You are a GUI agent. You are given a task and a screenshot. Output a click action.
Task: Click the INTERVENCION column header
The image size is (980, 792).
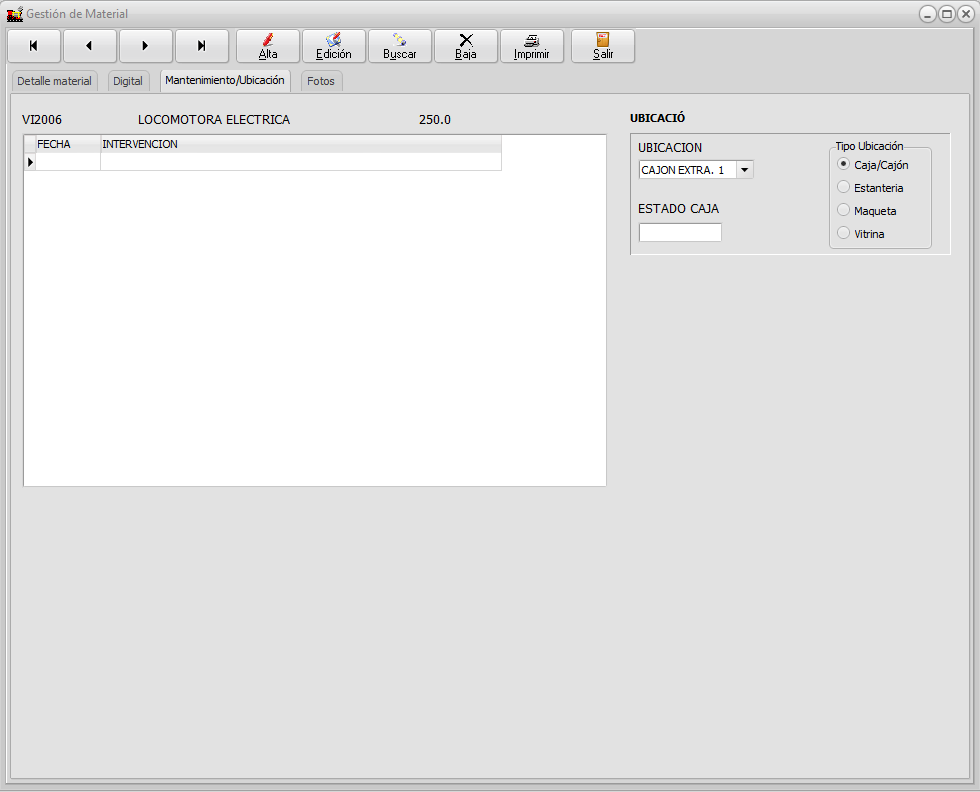click(301, 144)
